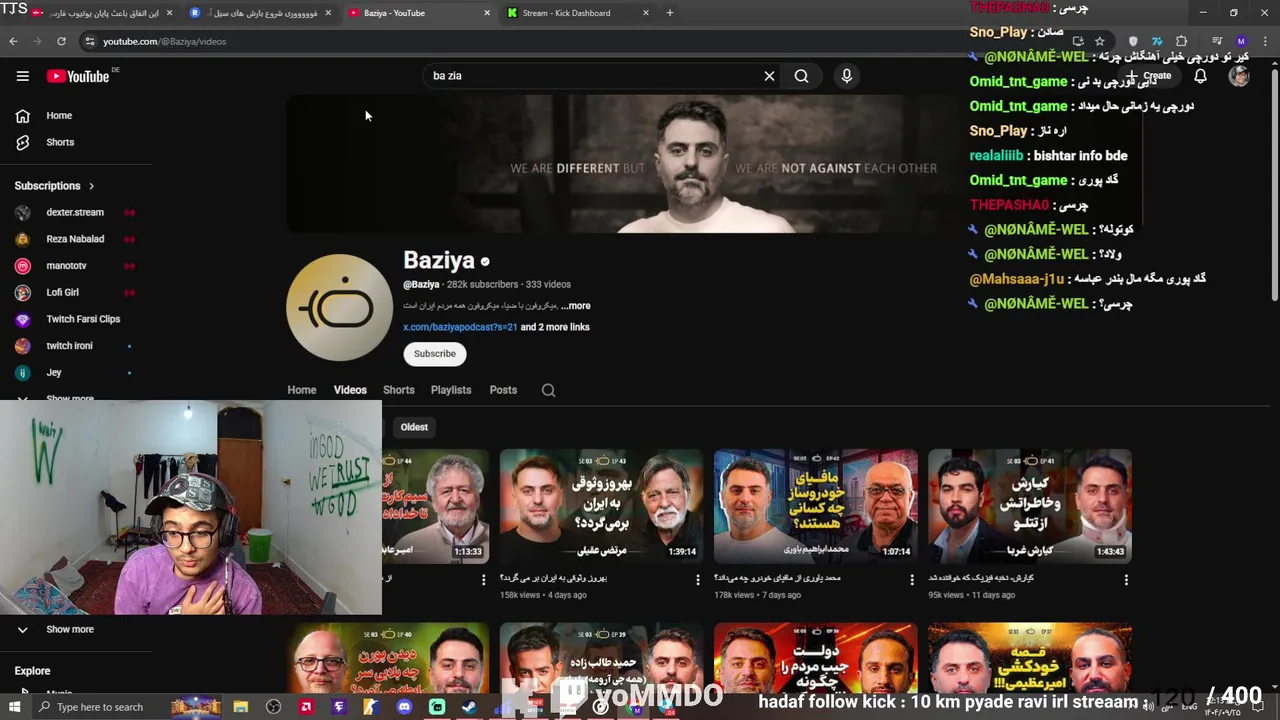Viewport: 1280px width, 720px height.
Task: Open AMD software from the taskbar
Action: [x=306, y=707]
